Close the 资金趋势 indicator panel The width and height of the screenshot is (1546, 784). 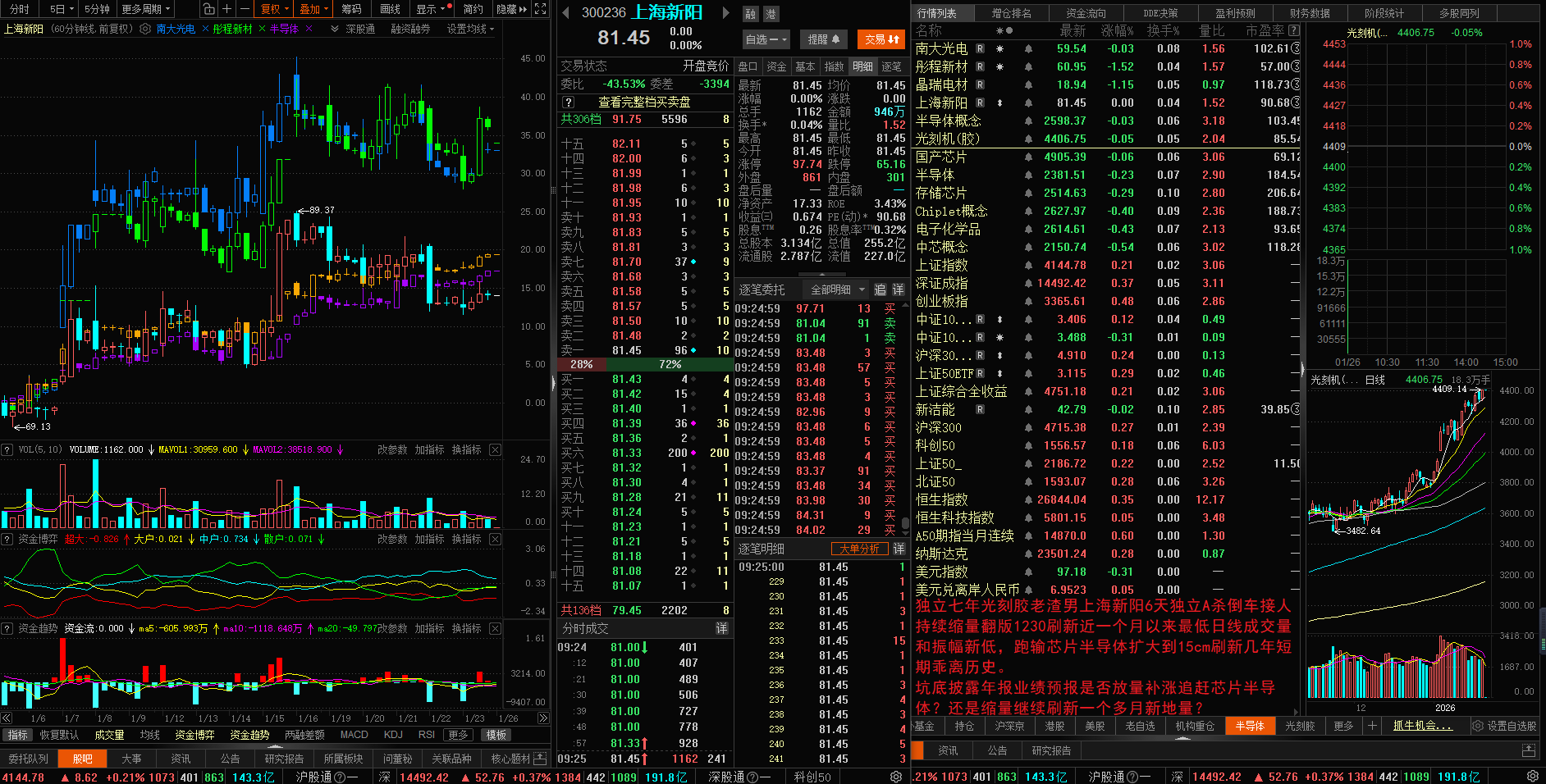pyautogui.click(x=495, y=628)
